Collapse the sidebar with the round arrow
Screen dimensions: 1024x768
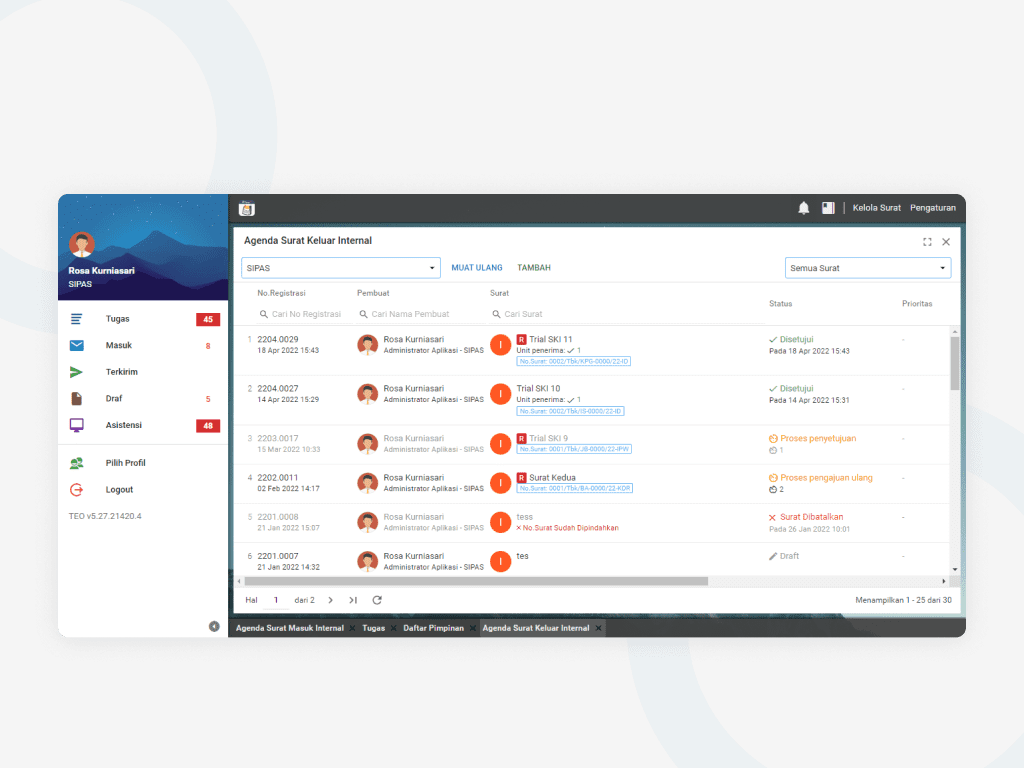(x=214, y=626)
